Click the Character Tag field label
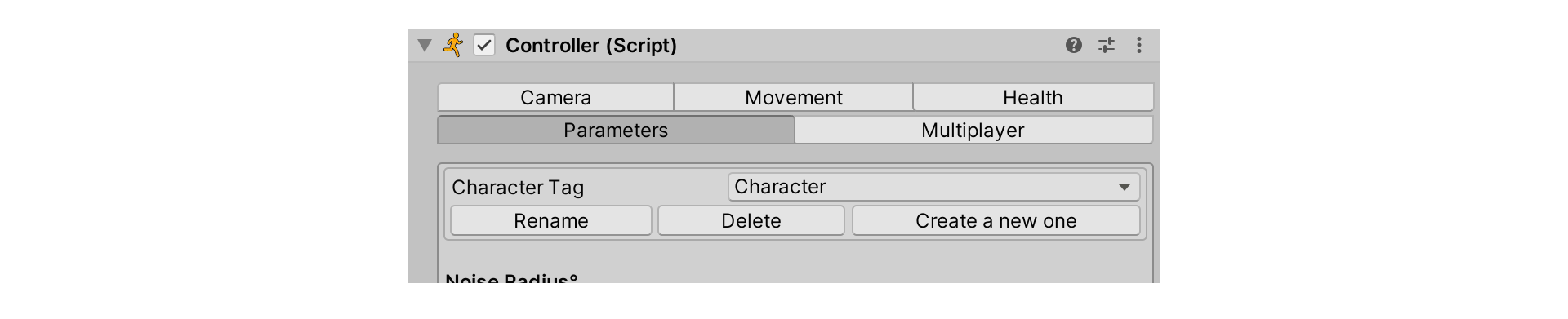This screenshot has height=319, width=1568. (518, 188)
